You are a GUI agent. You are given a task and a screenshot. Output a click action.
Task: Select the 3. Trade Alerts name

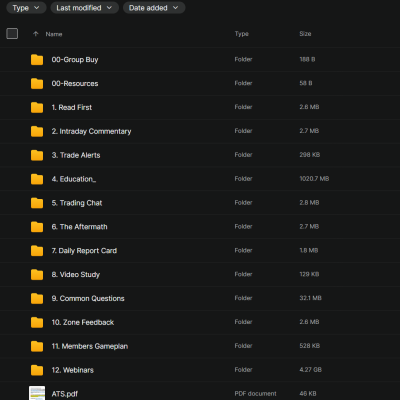[x=76, y=155]
